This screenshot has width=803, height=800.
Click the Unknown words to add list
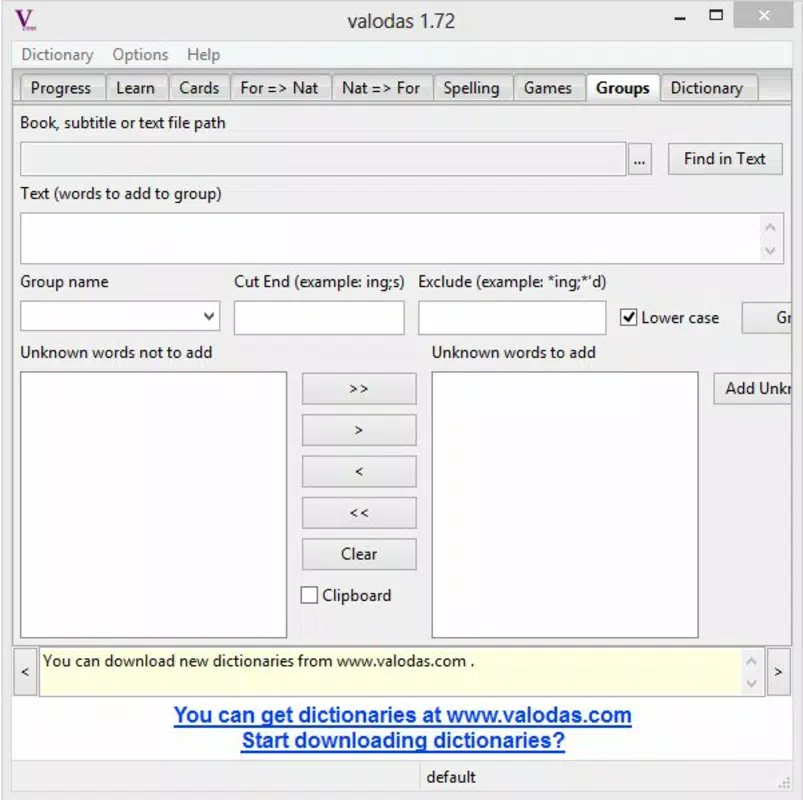click(x=565, y=505)
